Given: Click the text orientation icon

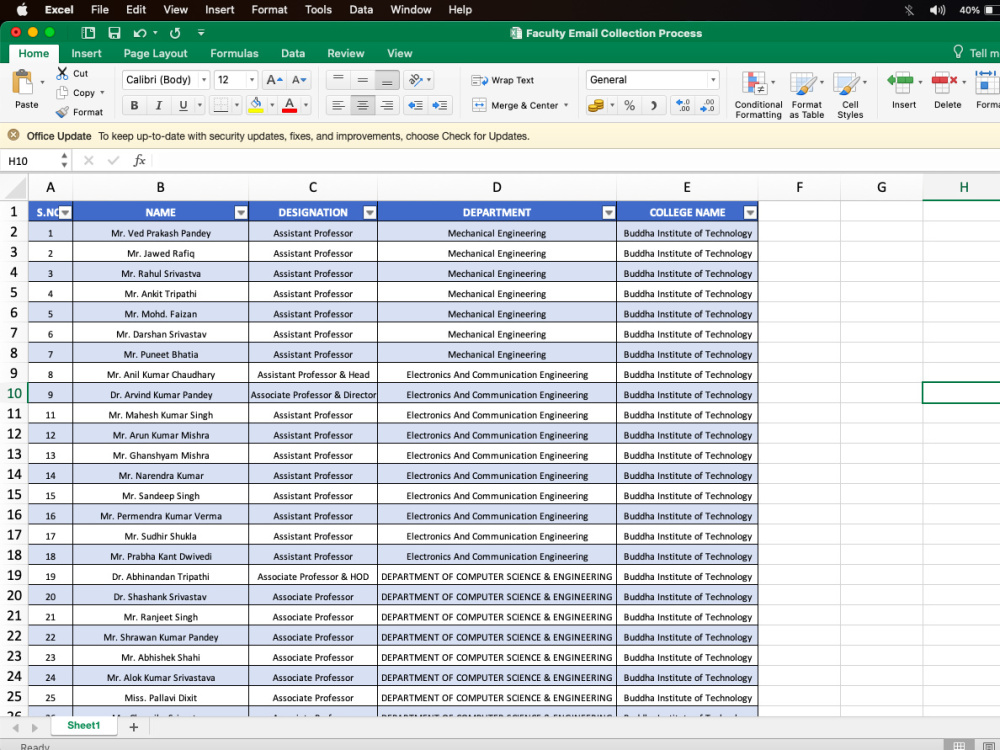Looking at the screenshot, I should 416,80.
